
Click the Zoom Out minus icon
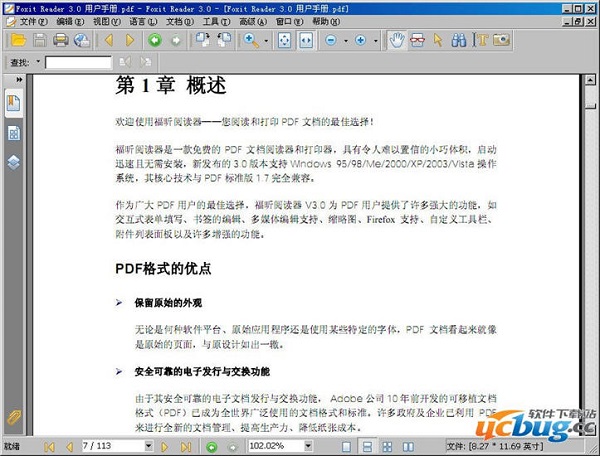331,40
